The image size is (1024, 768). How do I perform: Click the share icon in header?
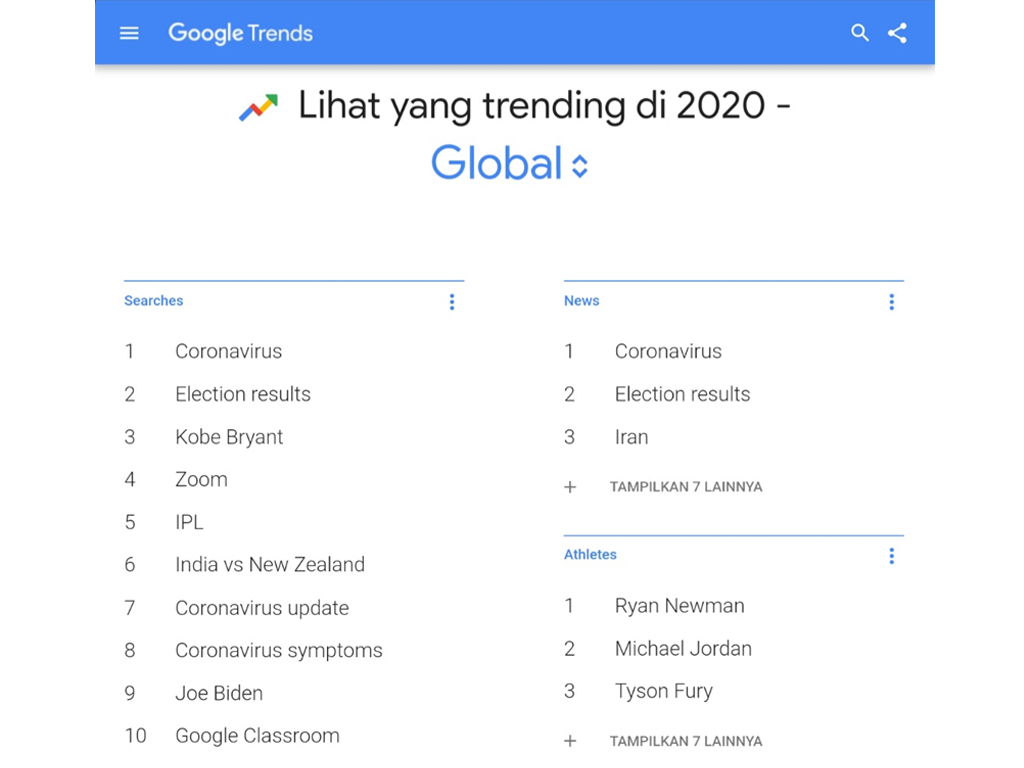tap(898, 33)
